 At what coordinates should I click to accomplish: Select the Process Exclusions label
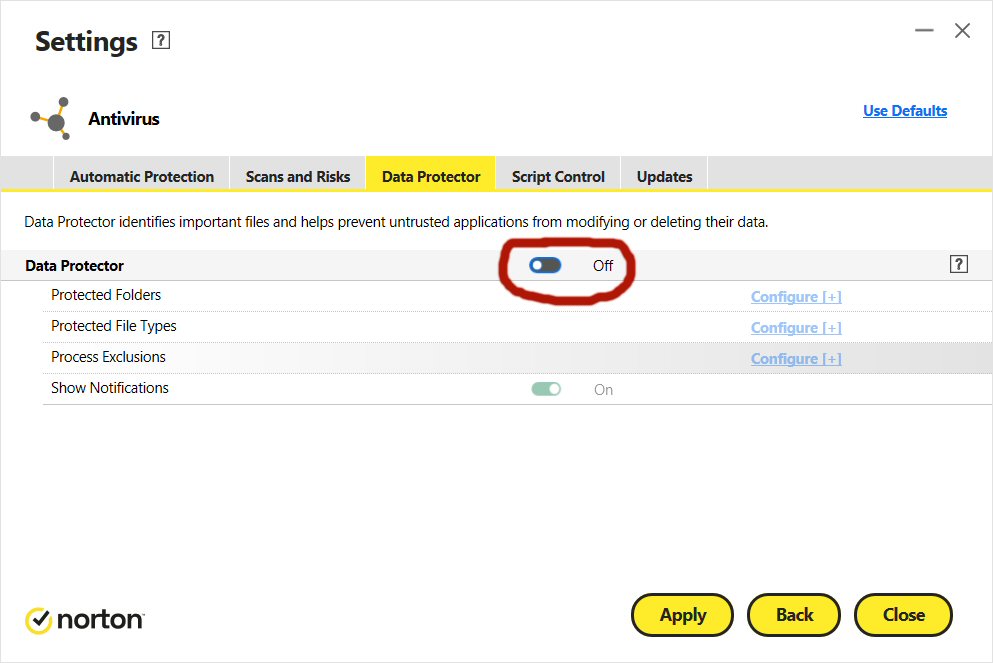[108, 357]
